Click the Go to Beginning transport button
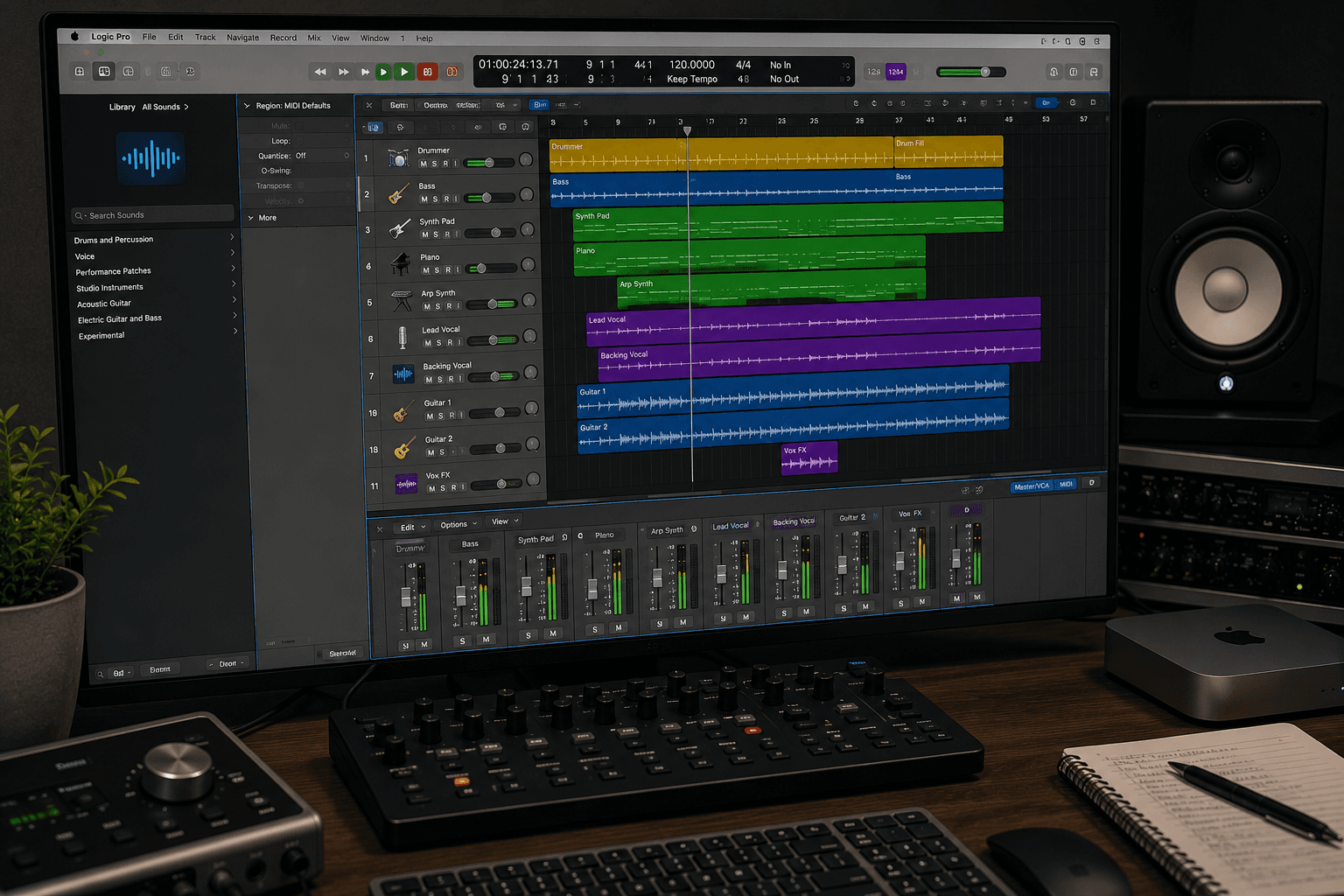The image size is (1344, 896). pos(364,72)
